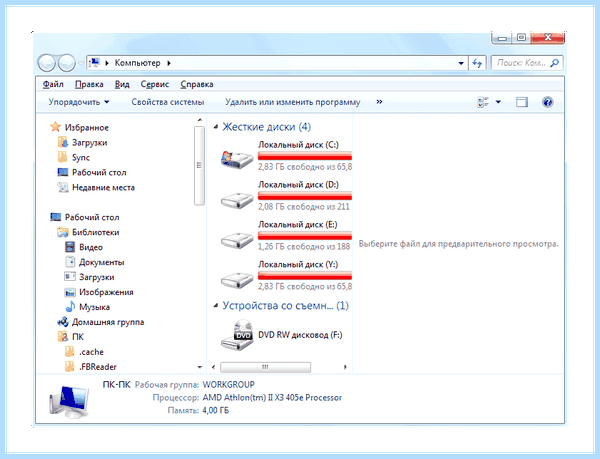Open the .FBReader folder
The height and width of the screenshot is (459, 600).
(x=98, y=367)
